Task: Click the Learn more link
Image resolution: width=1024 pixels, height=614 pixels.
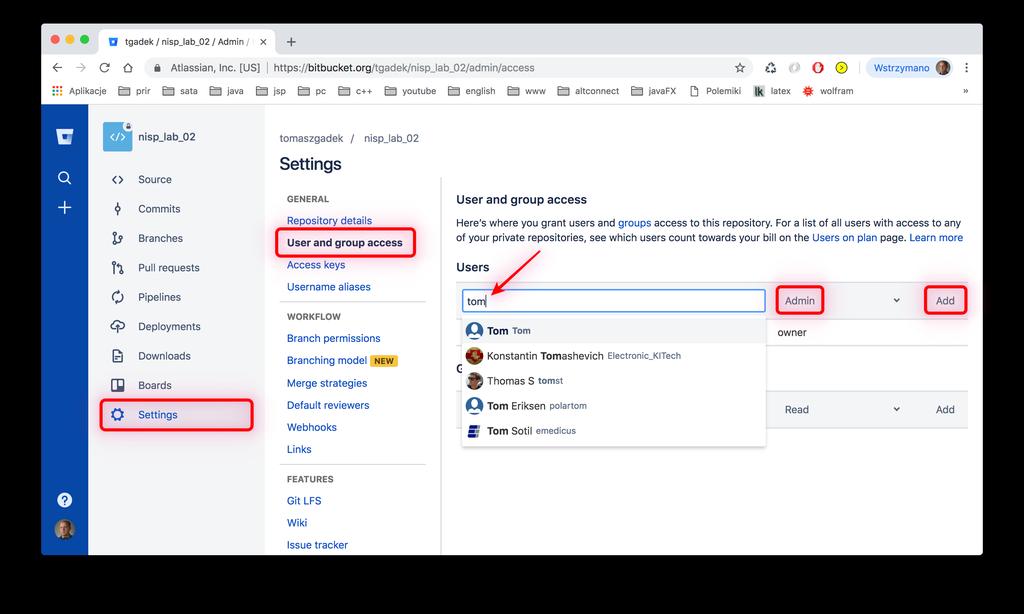Action: [936, 238]
